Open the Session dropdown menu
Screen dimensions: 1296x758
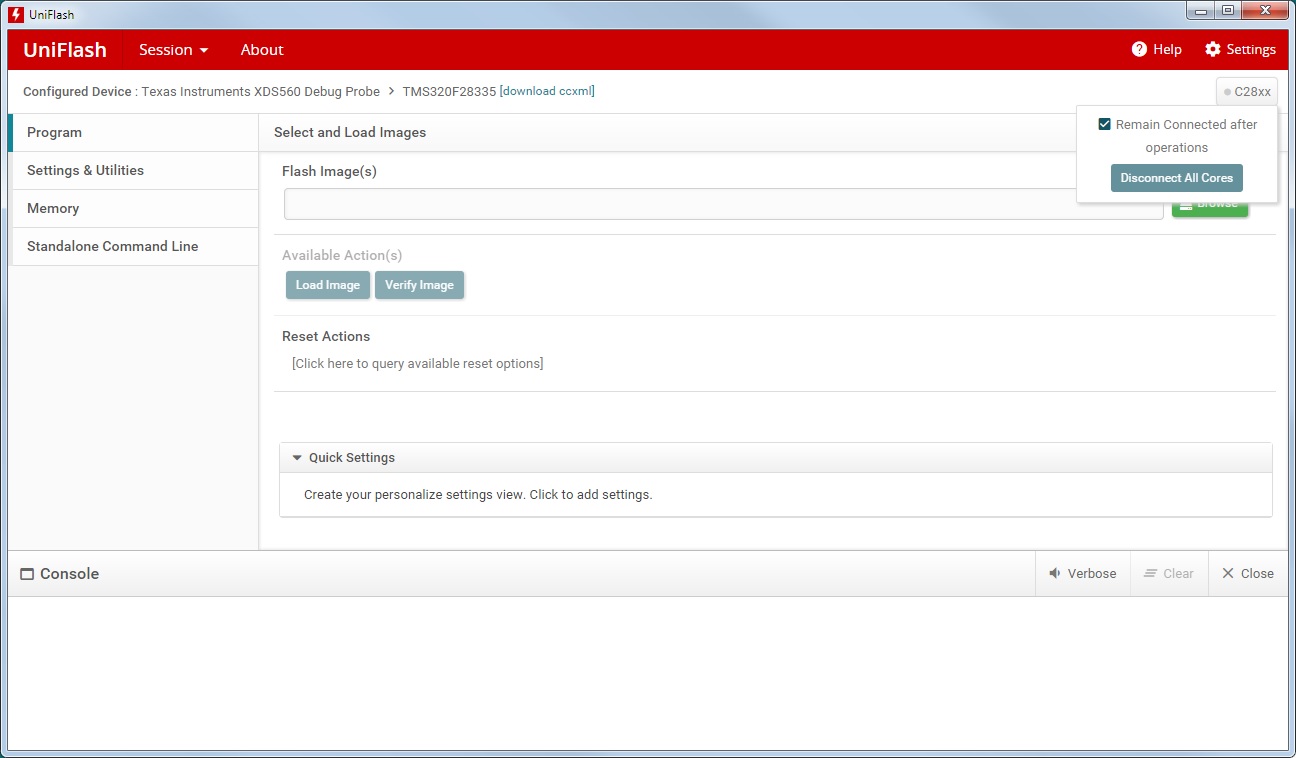pyautogui.click(x=174, y=50)
